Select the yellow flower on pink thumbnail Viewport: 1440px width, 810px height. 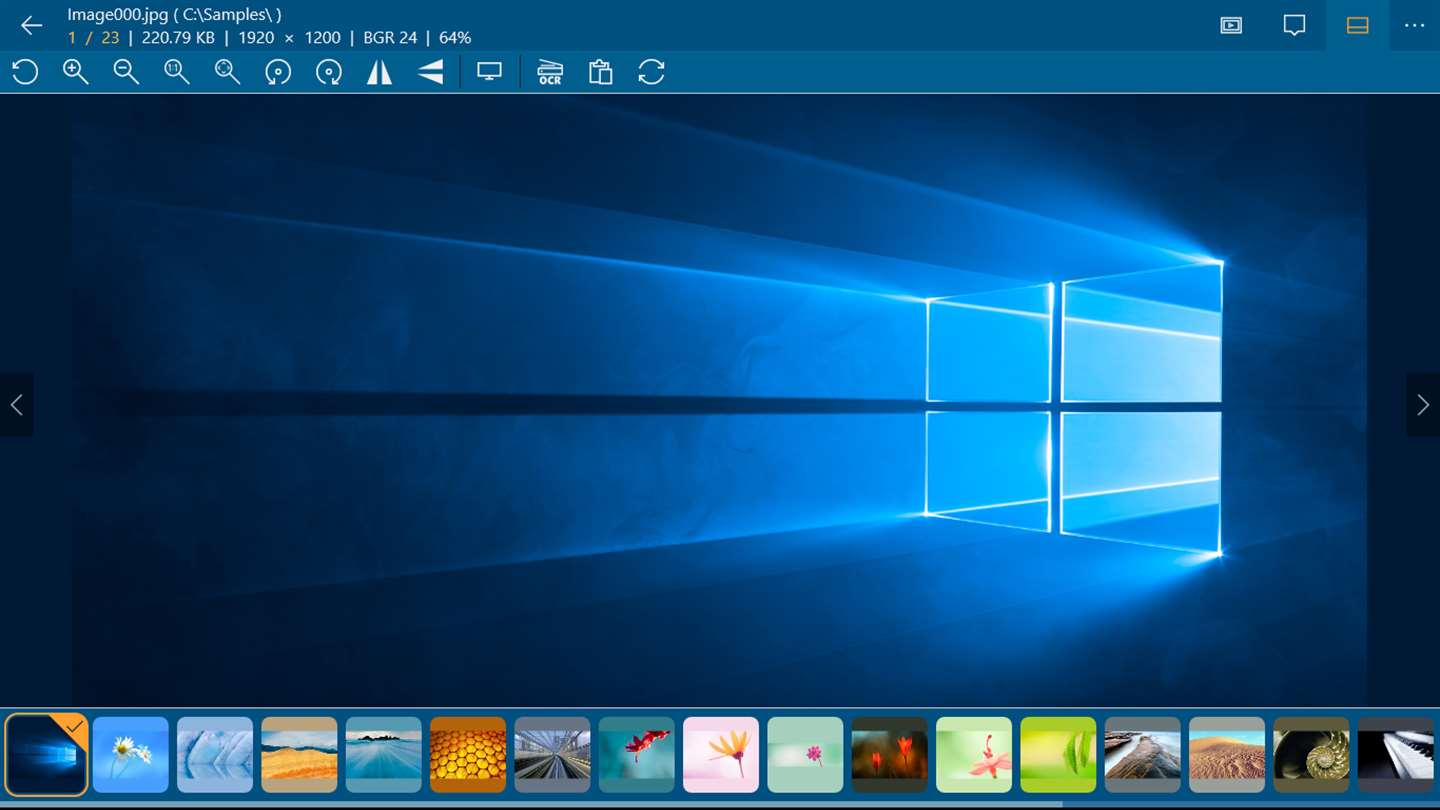tap(721, 755)
